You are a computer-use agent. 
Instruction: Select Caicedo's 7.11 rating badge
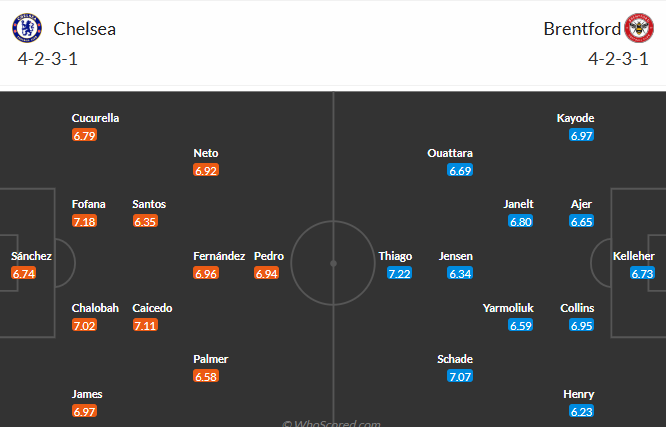[x=145, y=325]
